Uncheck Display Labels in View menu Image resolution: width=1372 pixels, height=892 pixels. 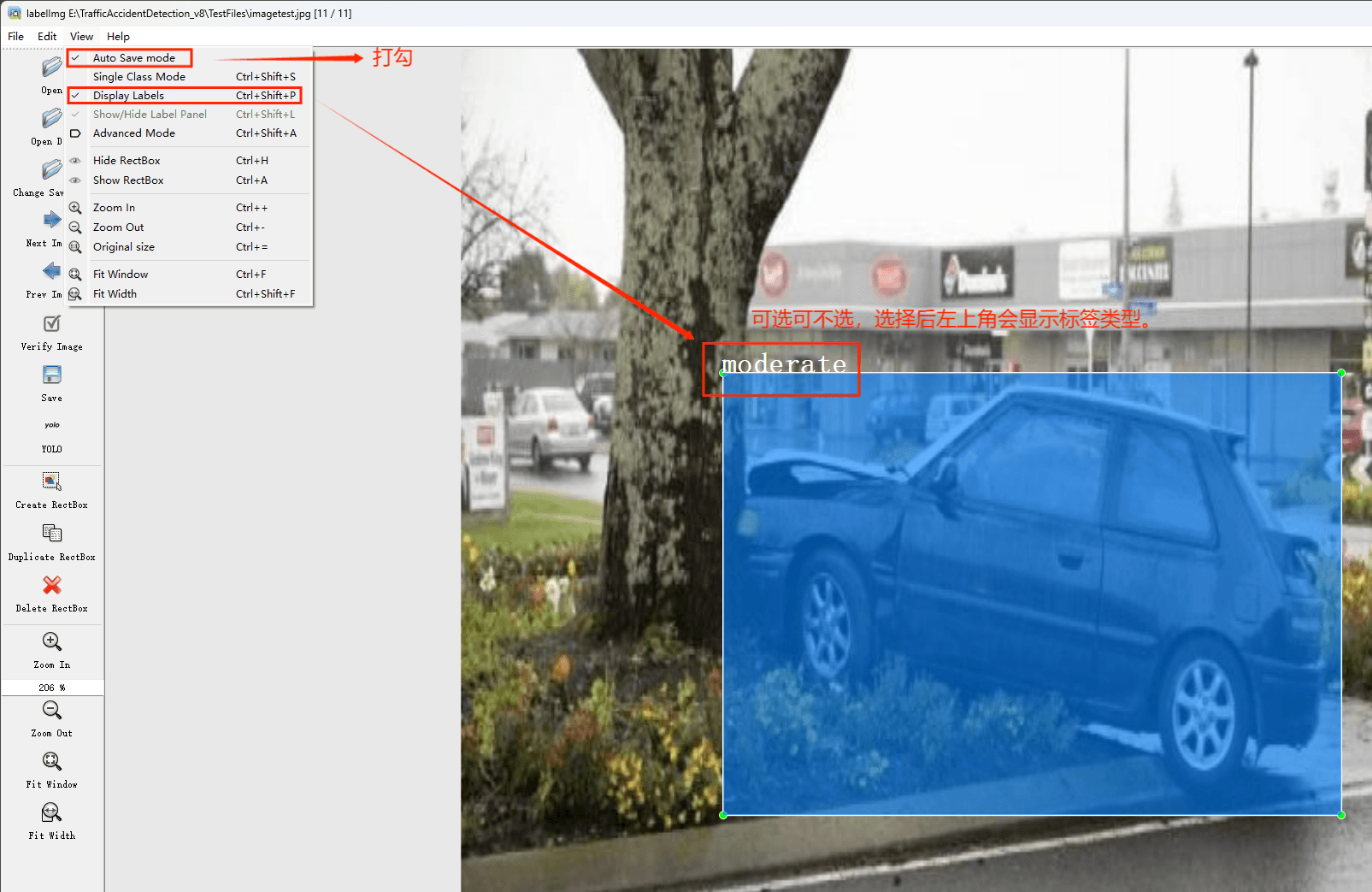tap(128, 96)
